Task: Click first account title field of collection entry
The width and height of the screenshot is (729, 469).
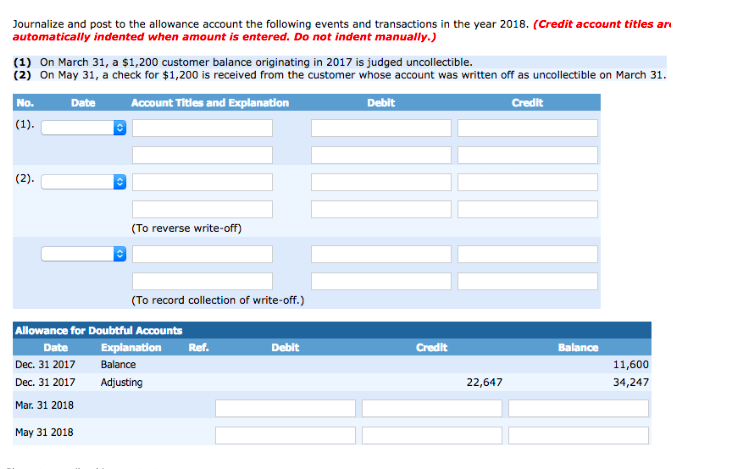Action: [x=202, y=254]
